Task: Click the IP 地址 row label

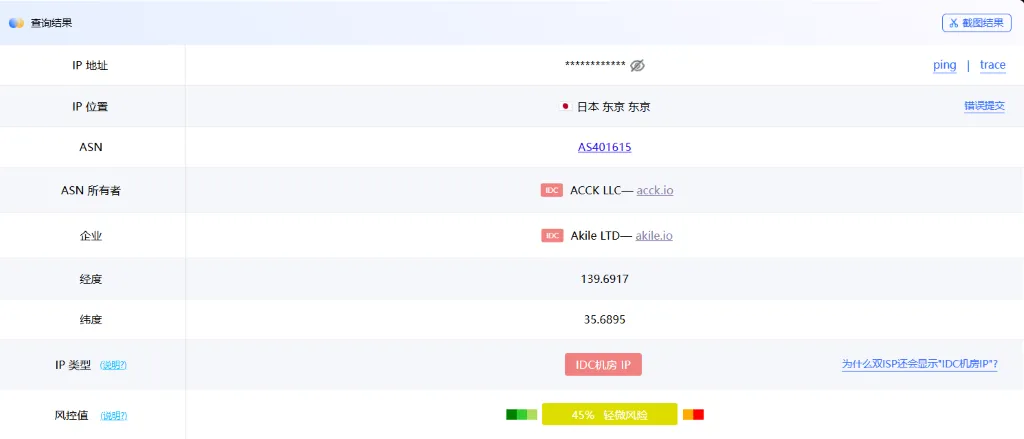Action: point(90,65)
